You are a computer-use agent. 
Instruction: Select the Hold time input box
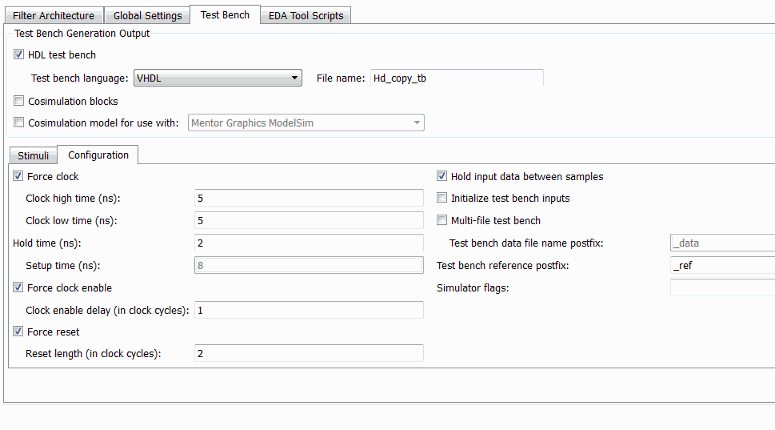point(308,243)
